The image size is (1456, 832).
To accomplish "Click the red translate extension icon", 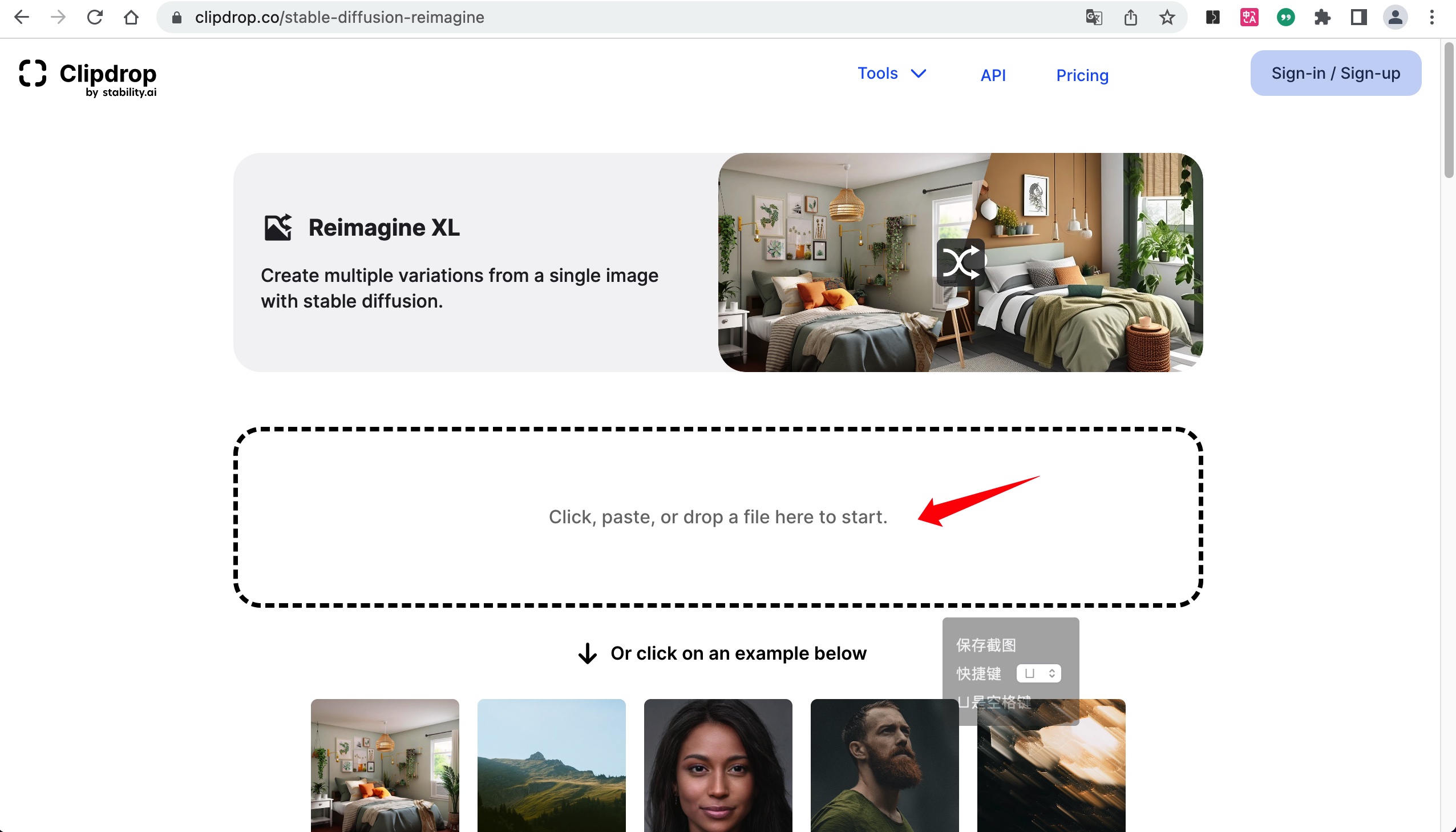I will (1249, 18).
